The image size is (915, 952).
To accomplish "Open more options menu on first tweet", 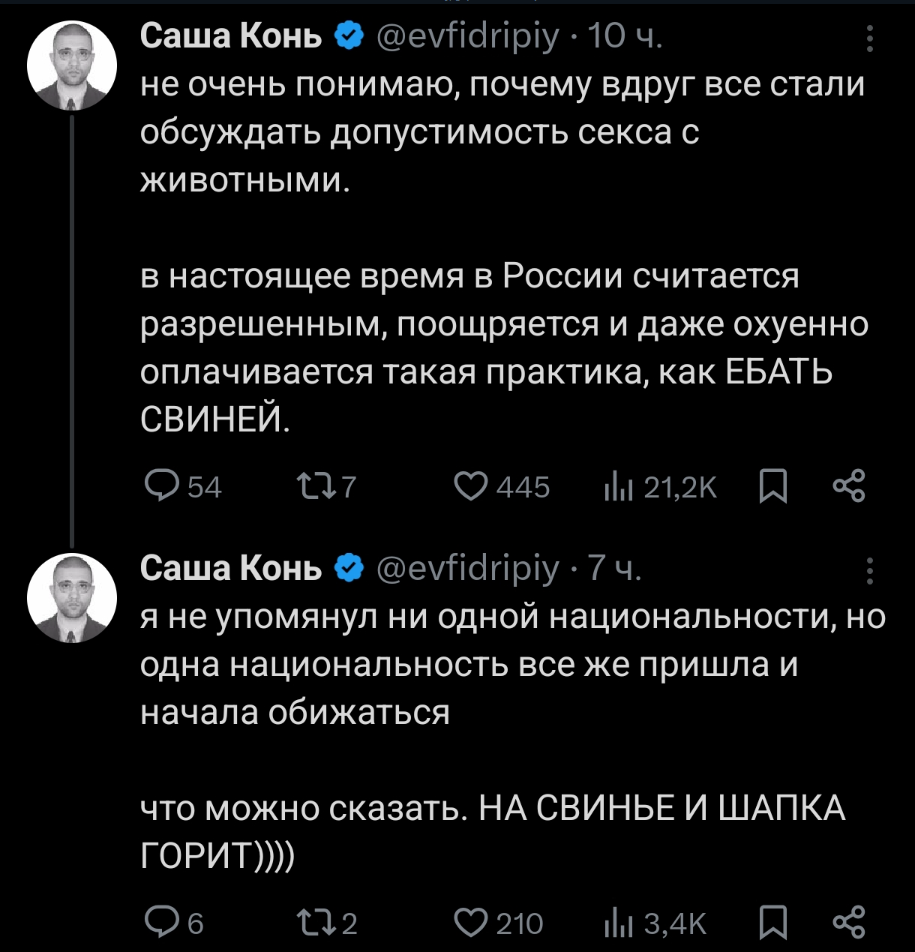I will coord(869,38).
